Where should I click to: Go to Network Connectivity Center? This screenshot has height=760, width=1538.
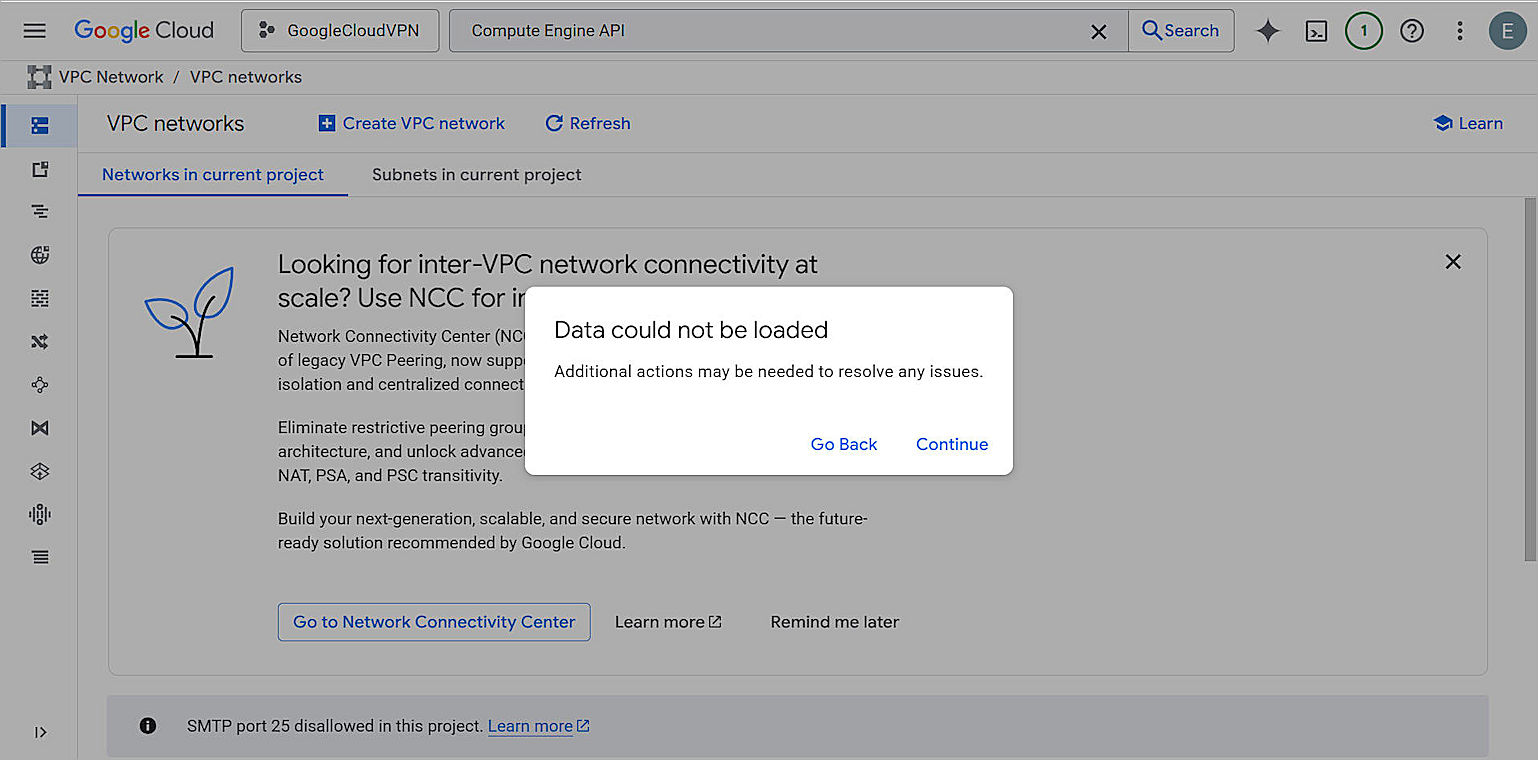point(434,621)
